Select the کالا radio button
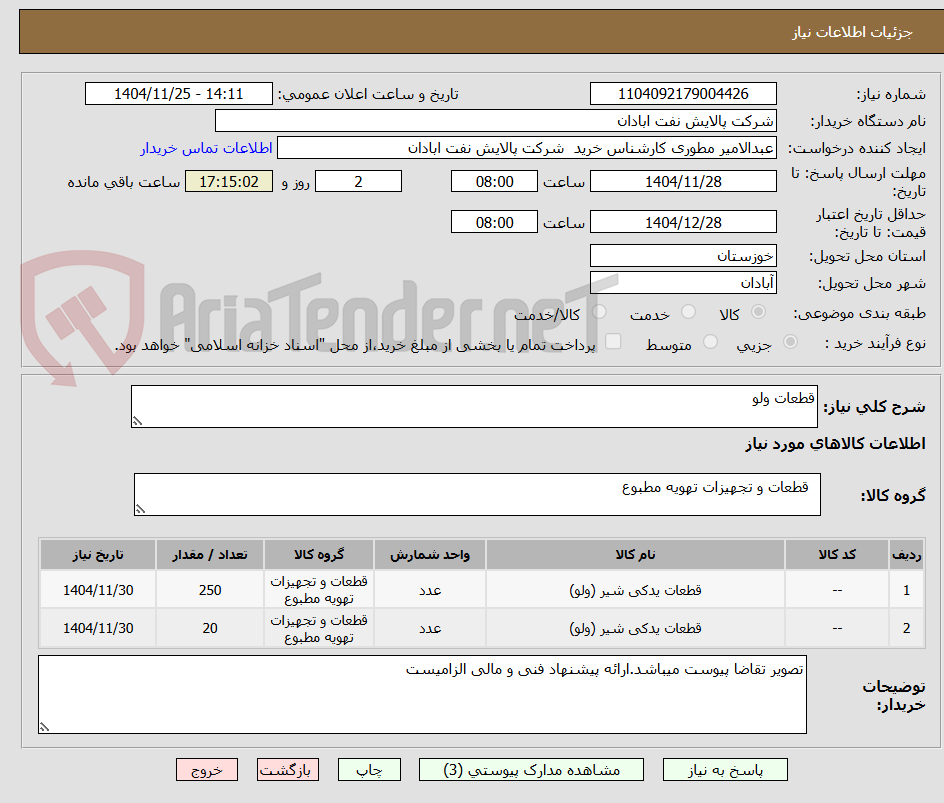Screen dimensions: 944x803 [x=759, y=312]
